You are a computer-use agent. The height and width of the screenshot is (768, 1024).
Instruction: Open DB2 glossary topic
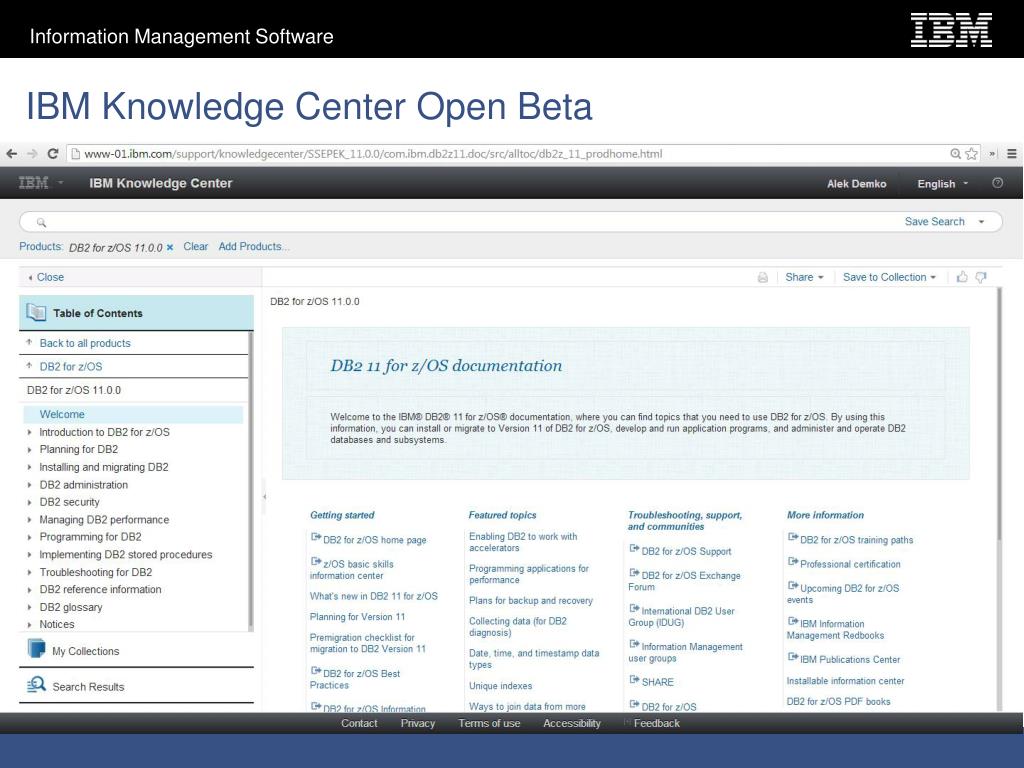[x=71, y=607]
